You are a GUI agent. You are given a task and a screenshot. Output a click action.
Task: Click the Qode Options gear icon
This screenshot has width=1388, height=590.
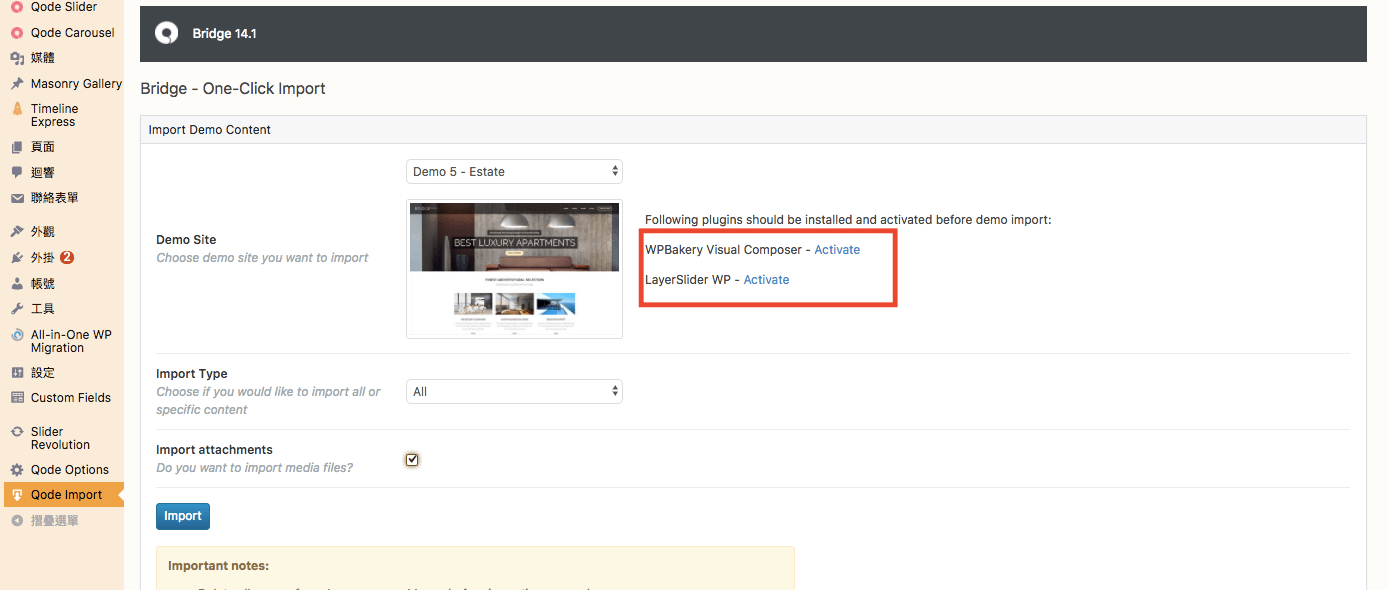click(x=17, y=470)
